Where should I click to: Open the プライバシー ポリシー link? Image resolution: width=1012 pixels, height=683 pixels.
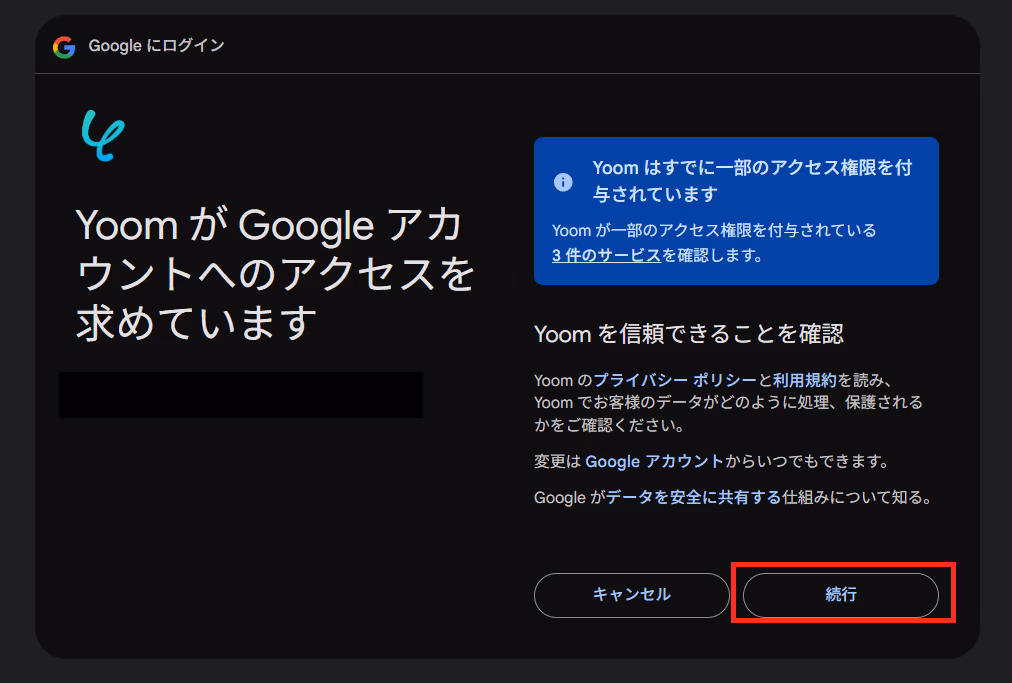[x=674, y=380]
